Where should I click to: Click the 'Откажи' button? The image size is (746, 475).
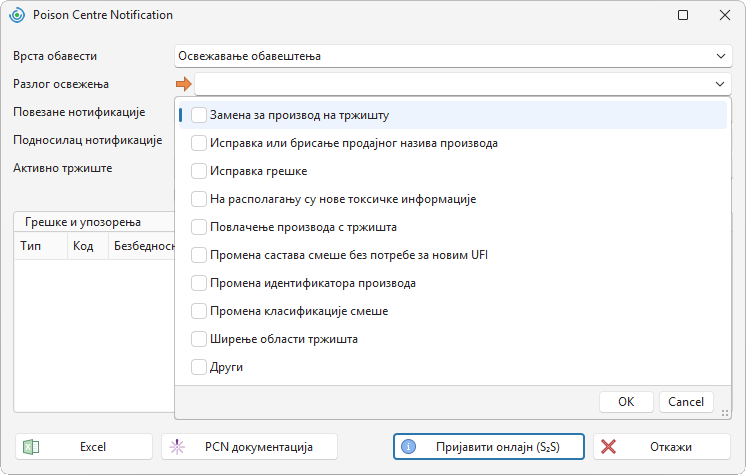[x=662, y=447]
